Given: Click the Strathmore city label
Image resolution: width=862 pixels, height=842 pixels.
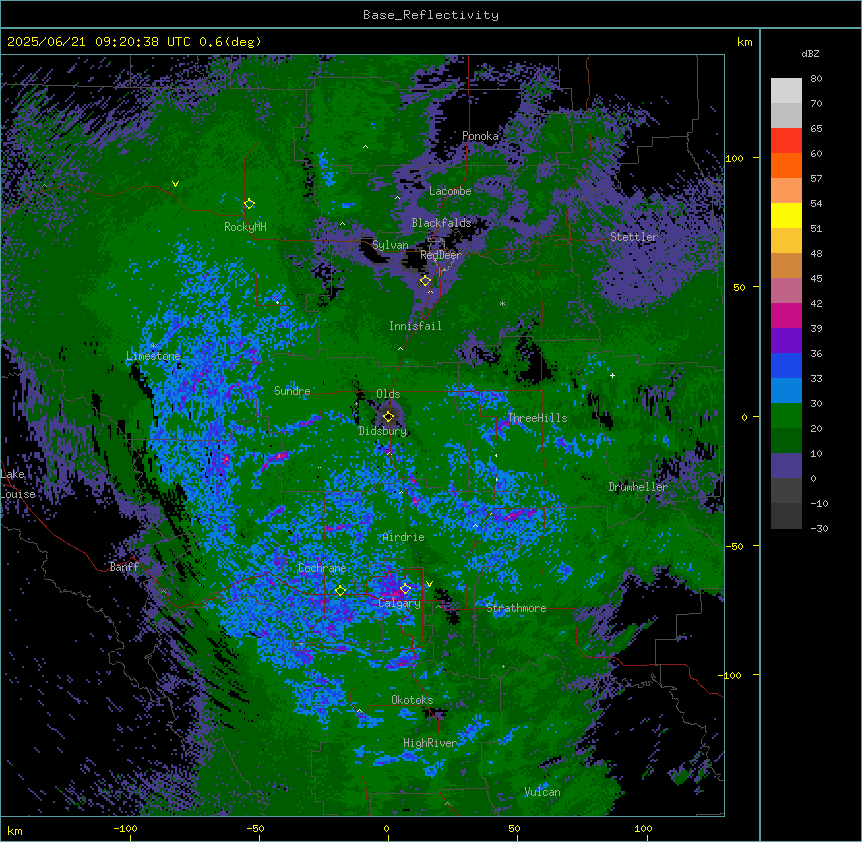Looking at the screenshot, I should tap(516, 608).
